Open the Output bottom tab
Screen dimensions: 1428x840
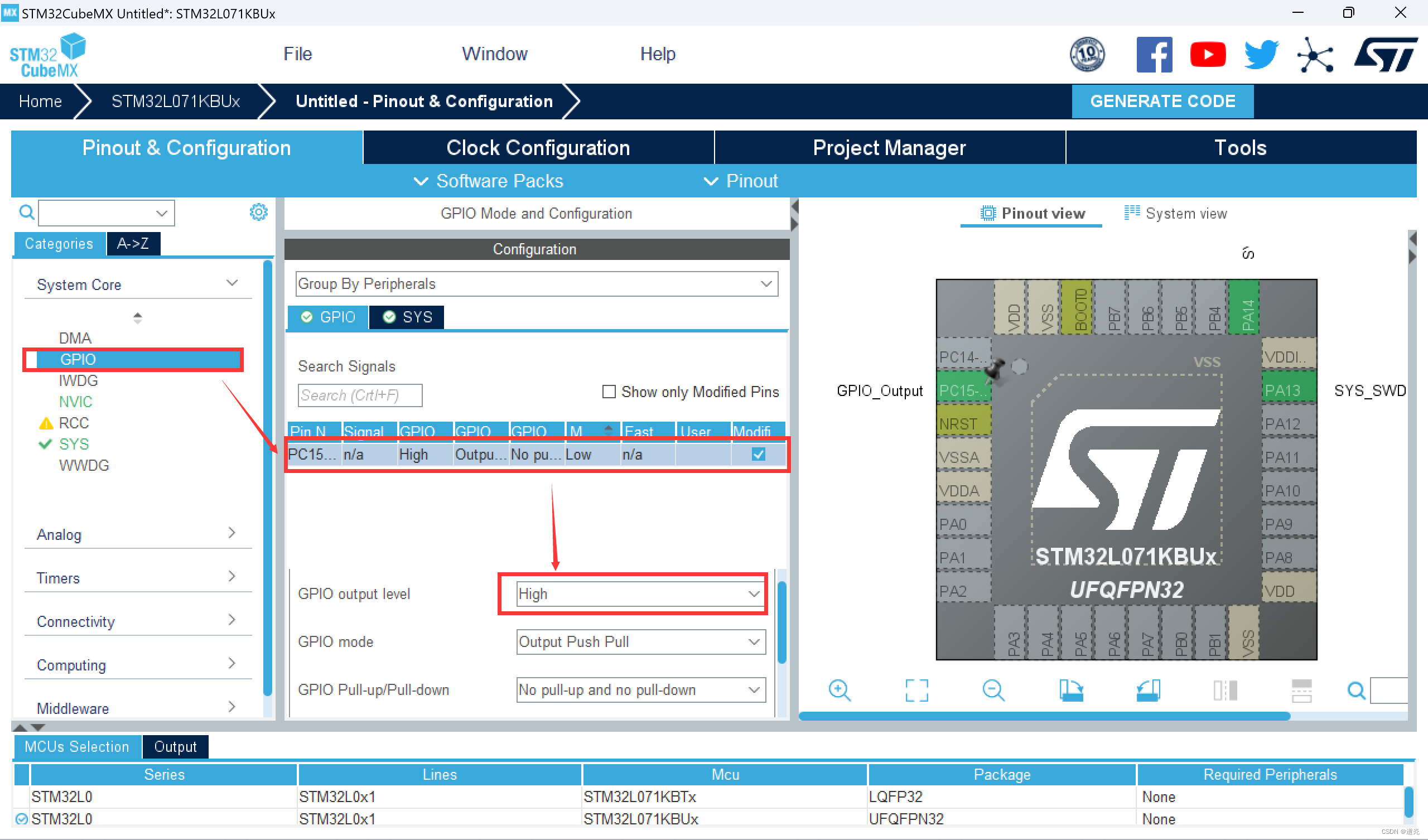pyautogui.click(x=175, y=747)
